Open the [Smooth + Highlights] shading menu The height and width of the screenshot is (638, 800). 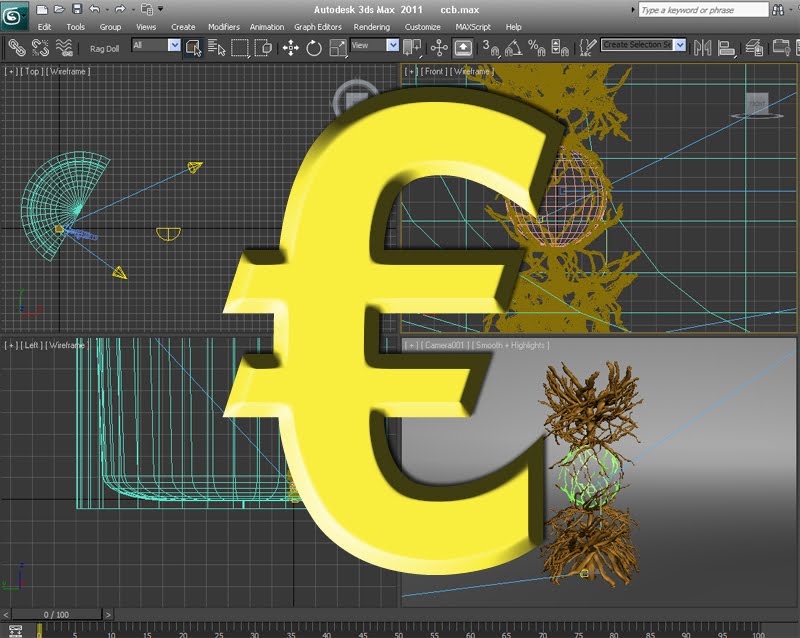(510, 346)
